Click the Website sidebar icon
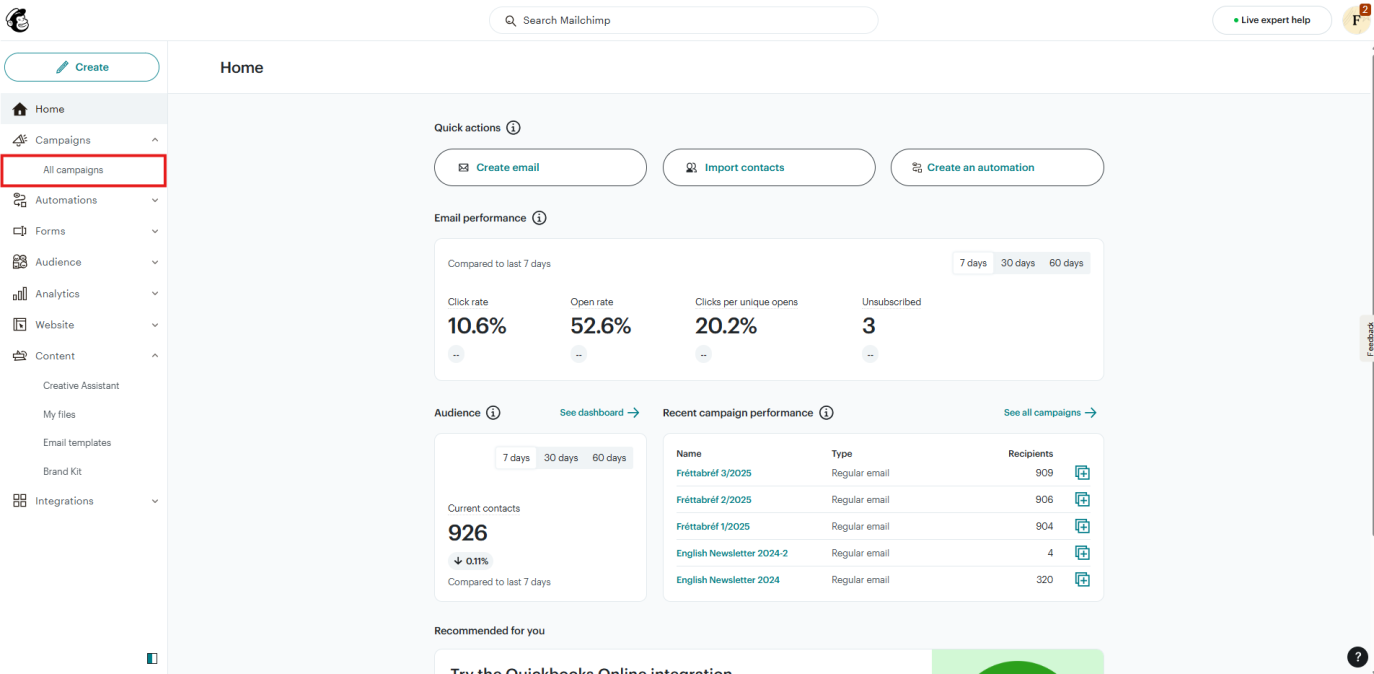Screen dimensions: 1374x674 click(20, 325)
